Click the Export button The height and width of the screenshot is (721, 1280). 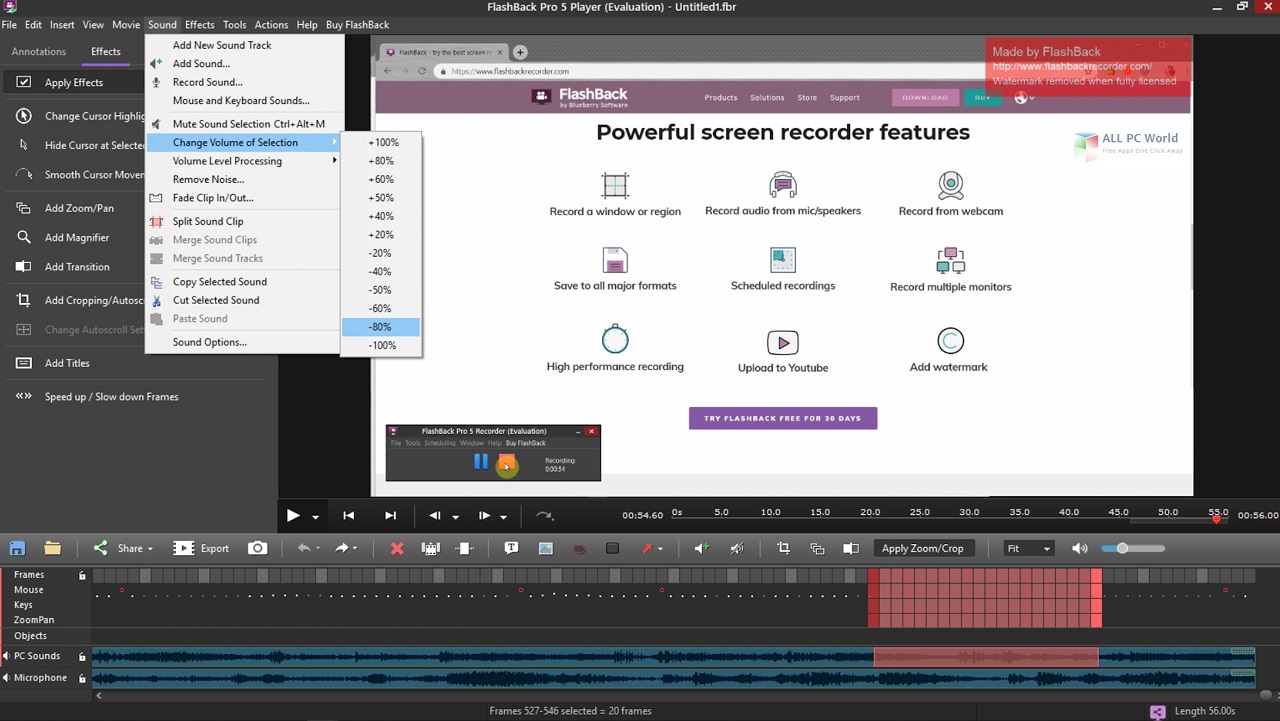[x=201, y=548]
